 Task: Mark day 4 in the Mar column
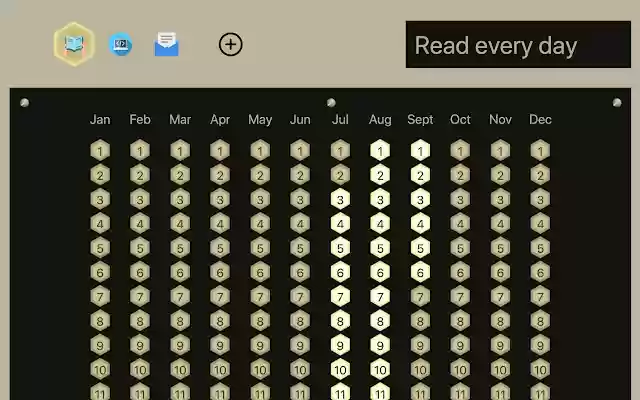pyautogui.click(x=180, y=224)
